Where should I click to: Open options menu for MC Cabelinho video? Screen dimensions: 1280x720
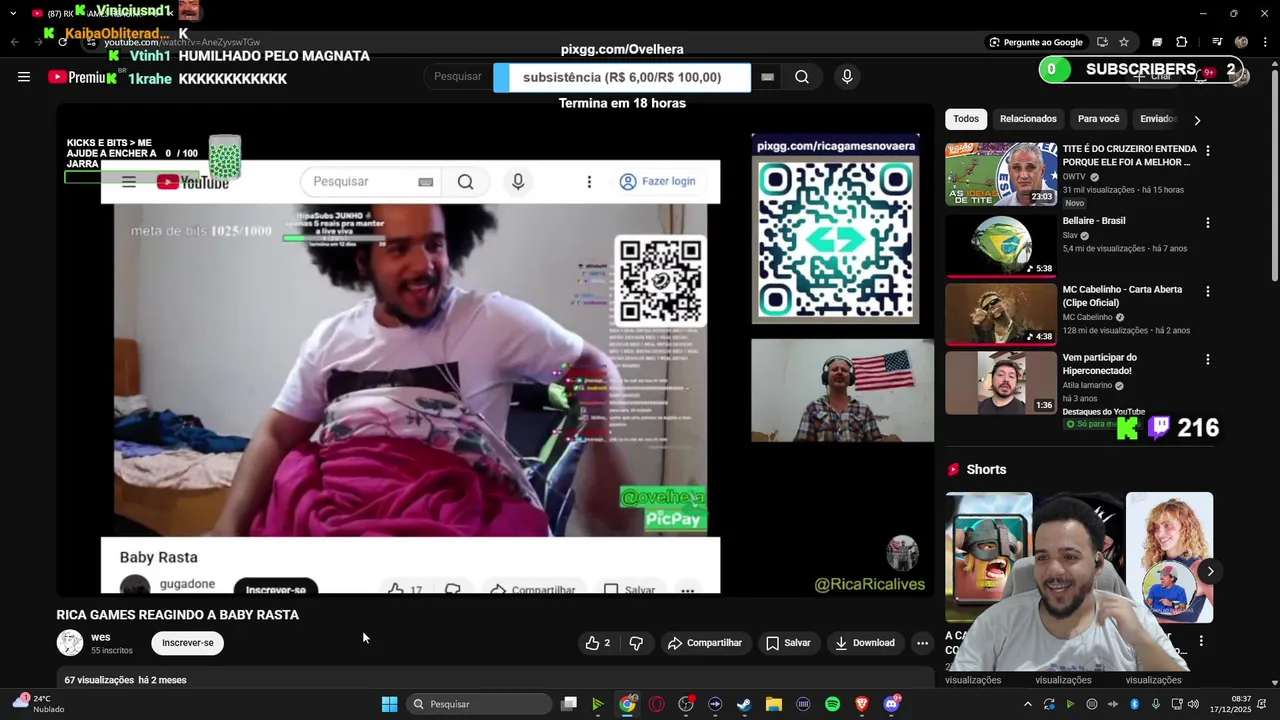(1208, 292)
